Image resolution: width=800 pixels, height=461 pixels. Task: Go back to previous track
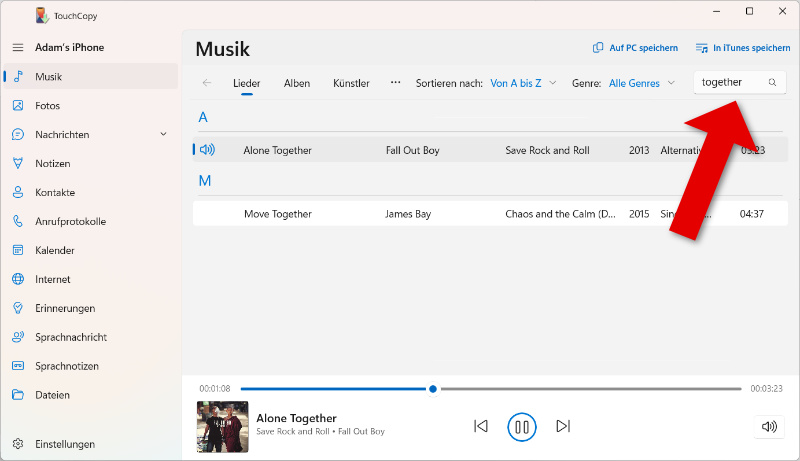click(480, 426)
